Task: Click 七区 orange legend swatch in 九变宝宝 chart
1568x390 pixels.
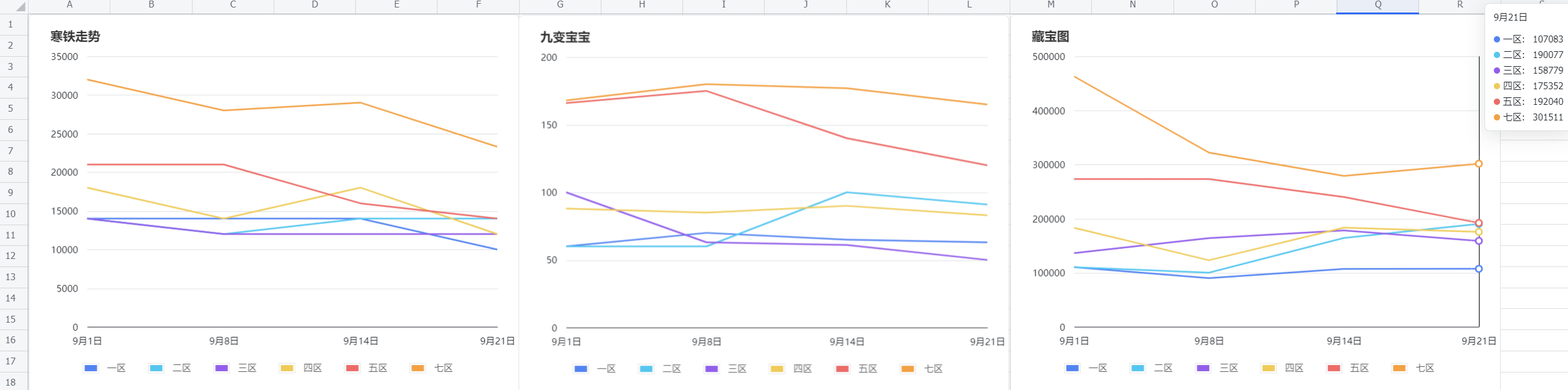Action: click(x=907, y=369)
